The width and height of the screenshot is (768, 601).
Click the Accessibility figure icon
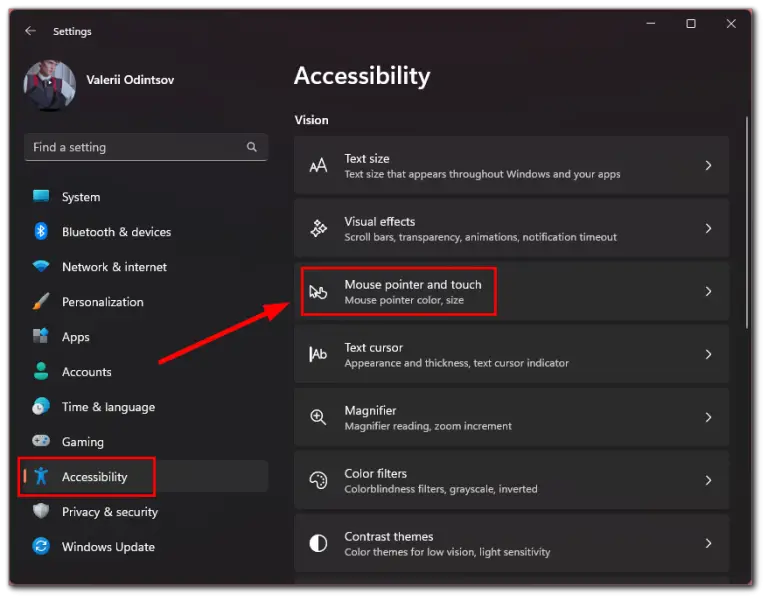point(41,476)
